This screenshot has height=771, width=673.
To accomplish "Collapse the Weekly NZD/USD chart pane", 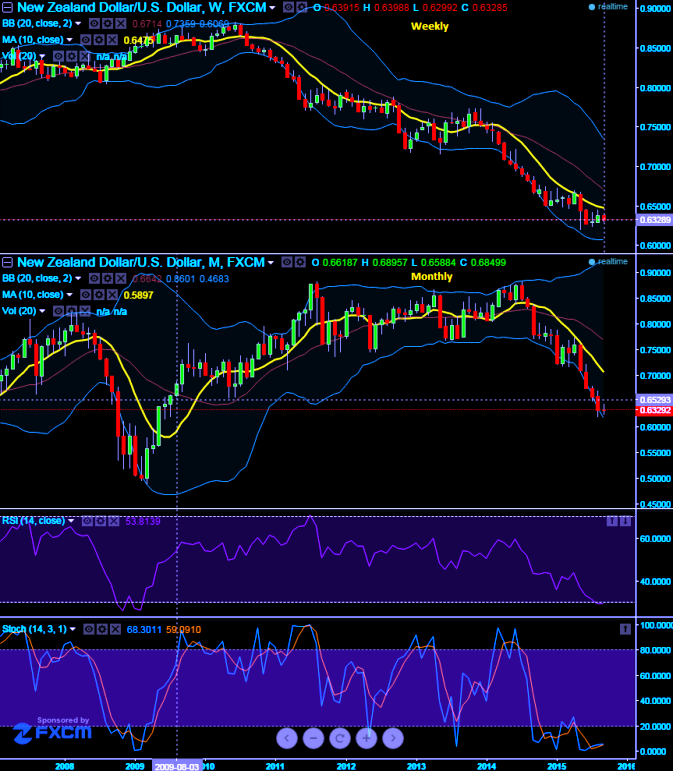I will (x=7, y=7).
